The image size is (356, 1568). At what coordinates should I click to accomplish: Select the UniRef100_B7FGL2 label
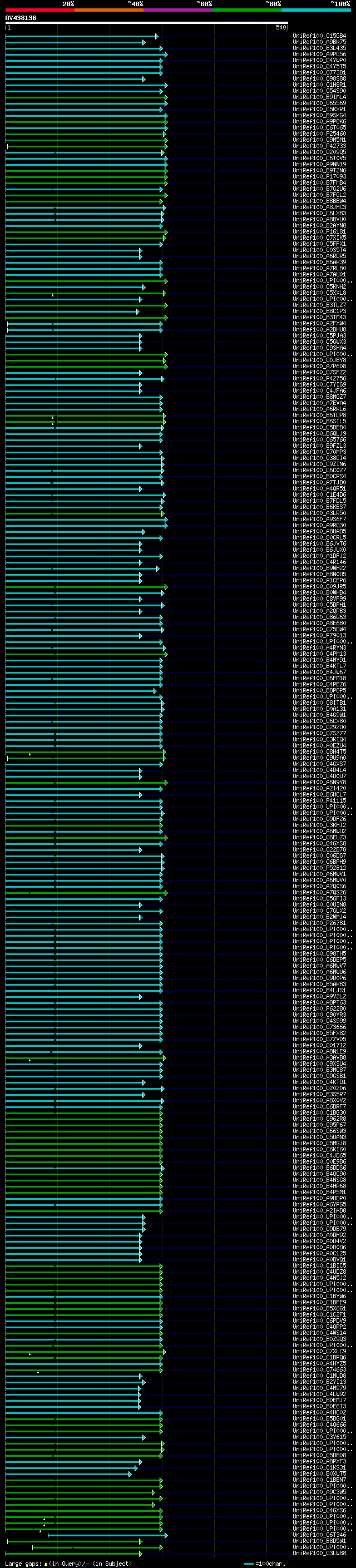point(319,195)
